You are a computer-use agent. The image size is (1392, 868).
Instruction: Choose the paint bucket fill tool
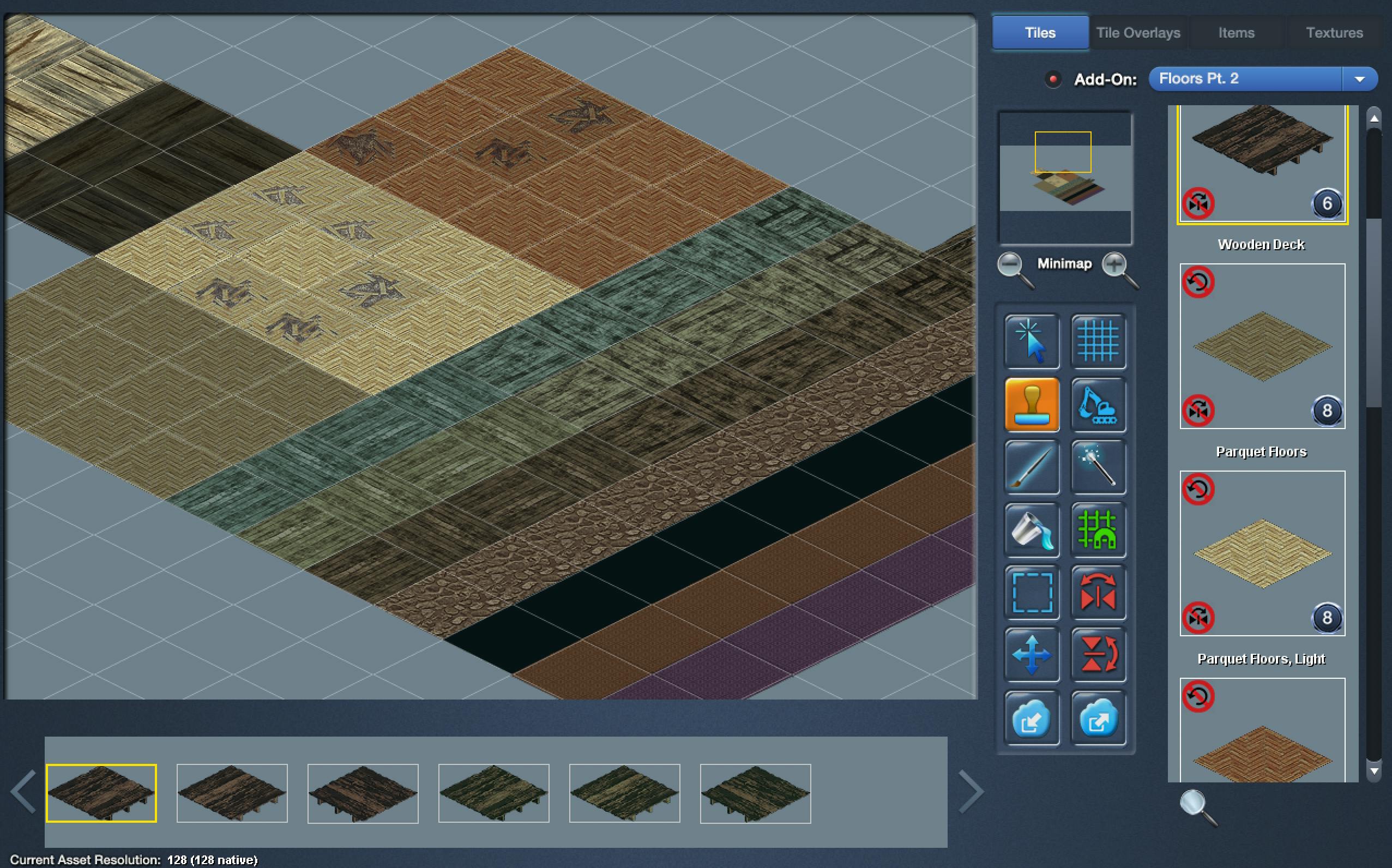coord(1032,530)
